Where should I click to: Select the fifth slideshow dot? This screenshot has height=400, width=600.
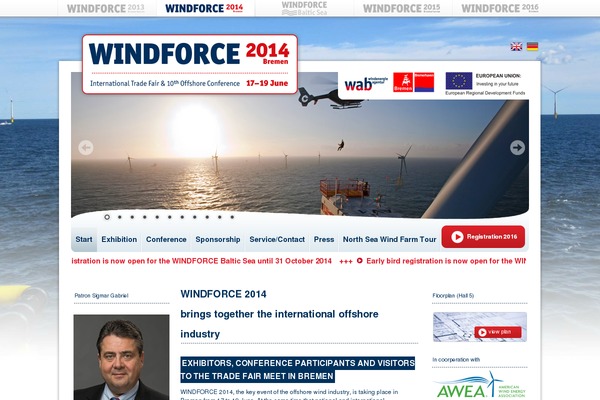(x=157, y=217)
